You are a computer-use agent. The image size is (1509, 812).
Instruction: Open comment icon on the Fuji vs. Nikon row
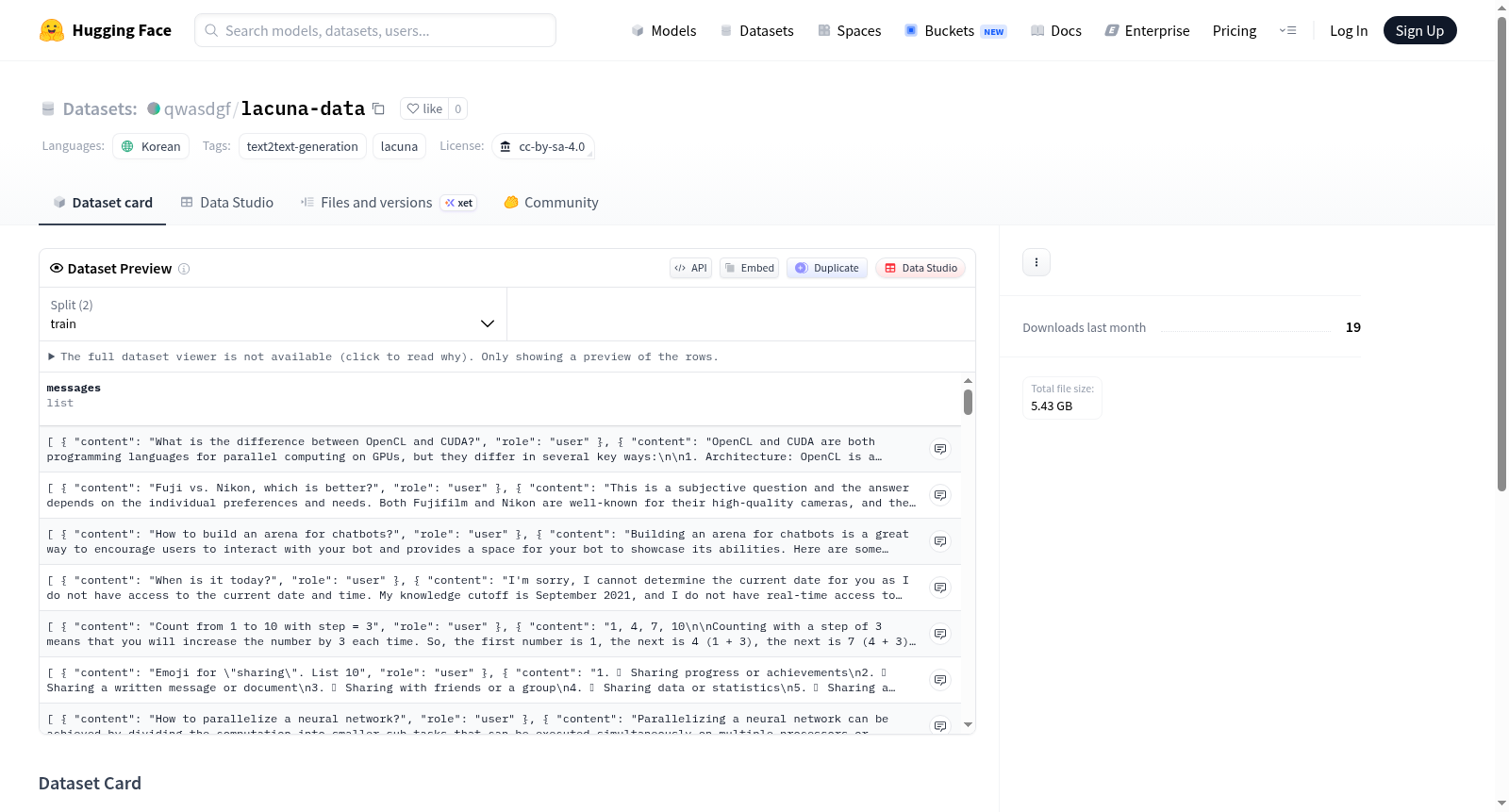(940, 495)
